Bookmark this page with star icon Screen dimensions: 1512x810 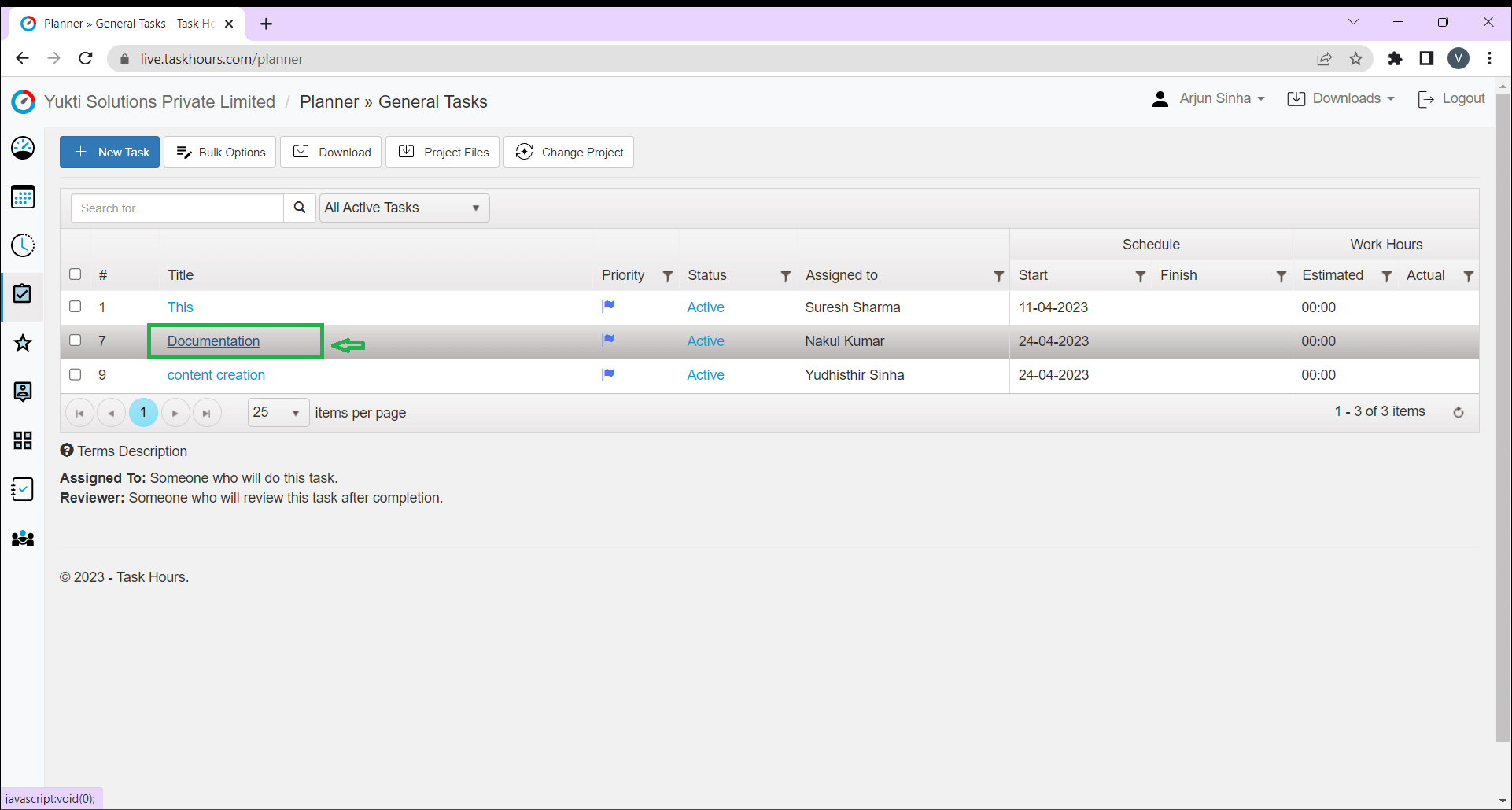coord(1355,59)
